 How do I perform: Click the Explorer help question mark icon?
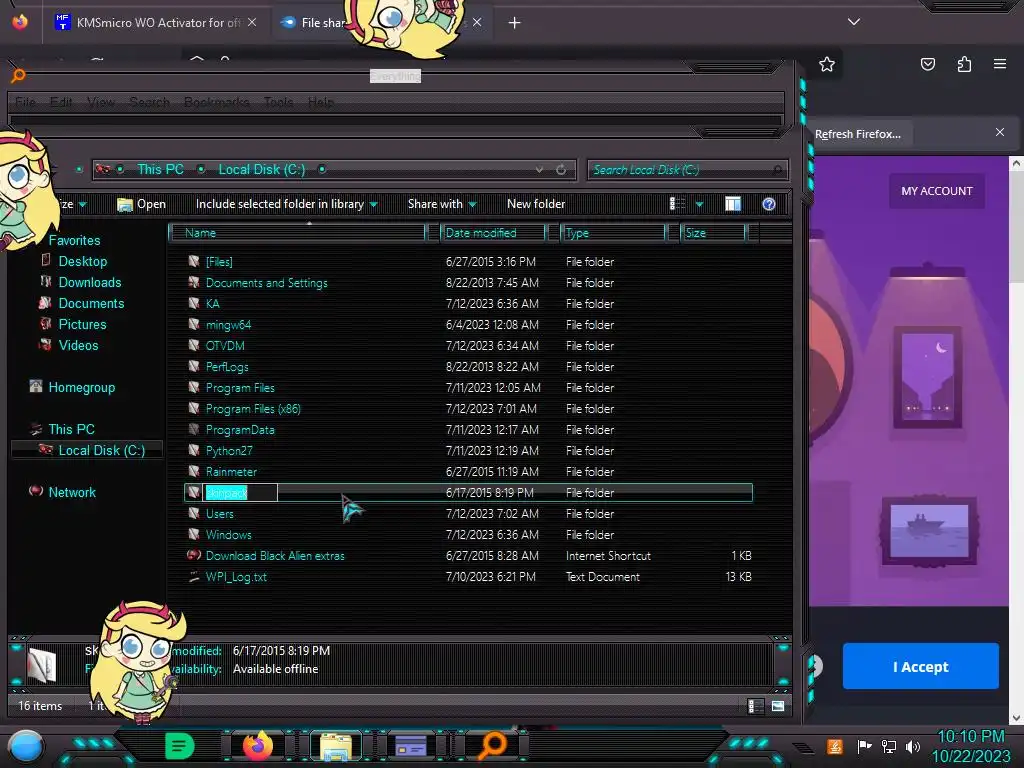[769, 204]
